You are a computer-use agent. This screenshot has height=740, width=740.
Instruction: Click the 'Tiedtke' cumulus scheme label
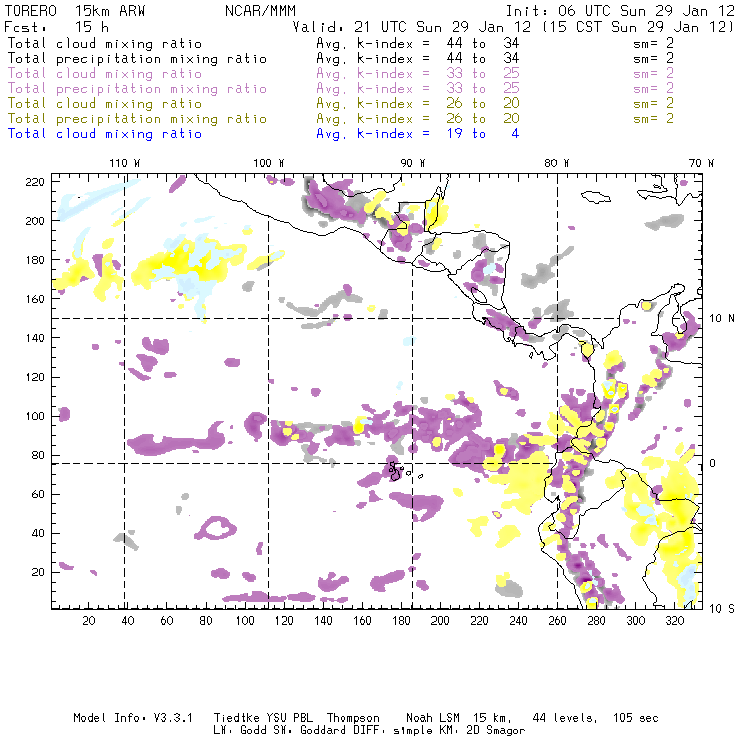pyautogui.click(x=236, y=718)
